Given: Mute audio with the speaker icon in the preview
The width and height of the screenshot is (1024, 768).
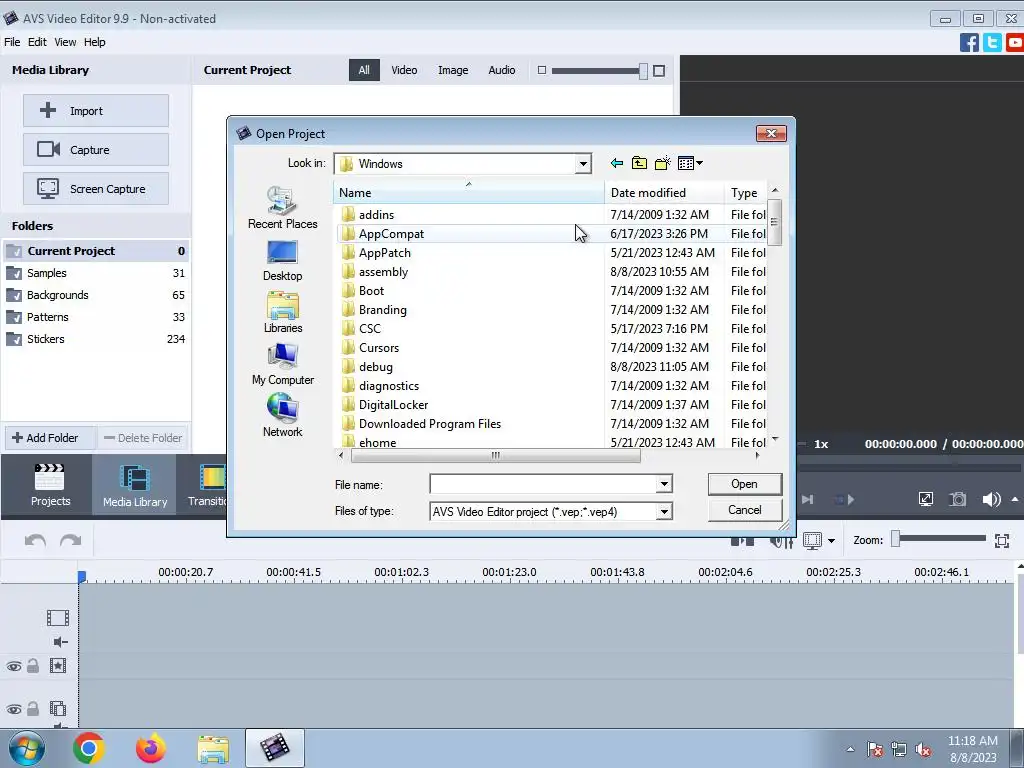Looking at the screenshot, I should coord(991,500).
